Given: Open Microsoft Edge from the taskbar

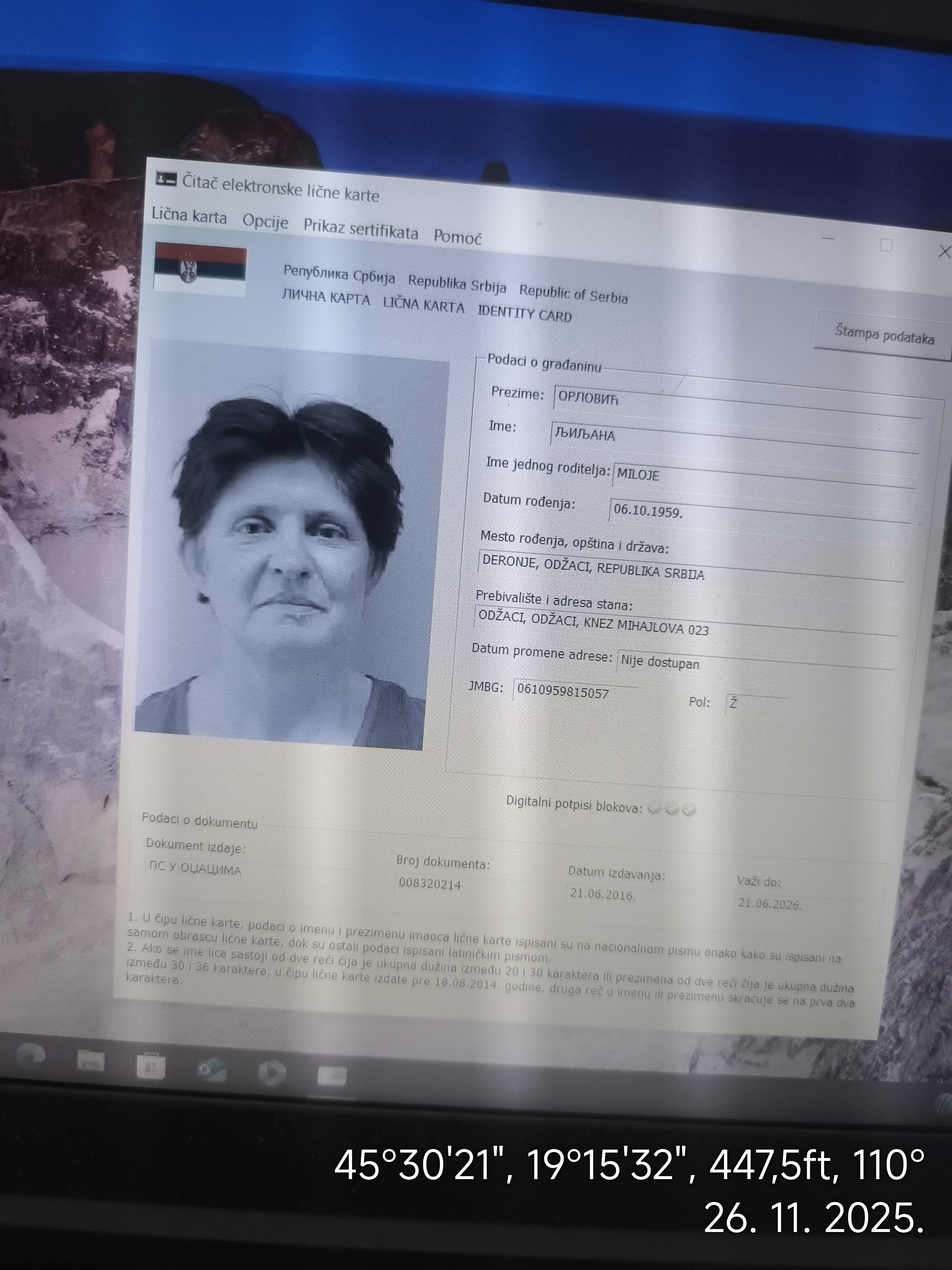Looking at the screenshot, I should pyautogui.click(x=31, y=1056).
